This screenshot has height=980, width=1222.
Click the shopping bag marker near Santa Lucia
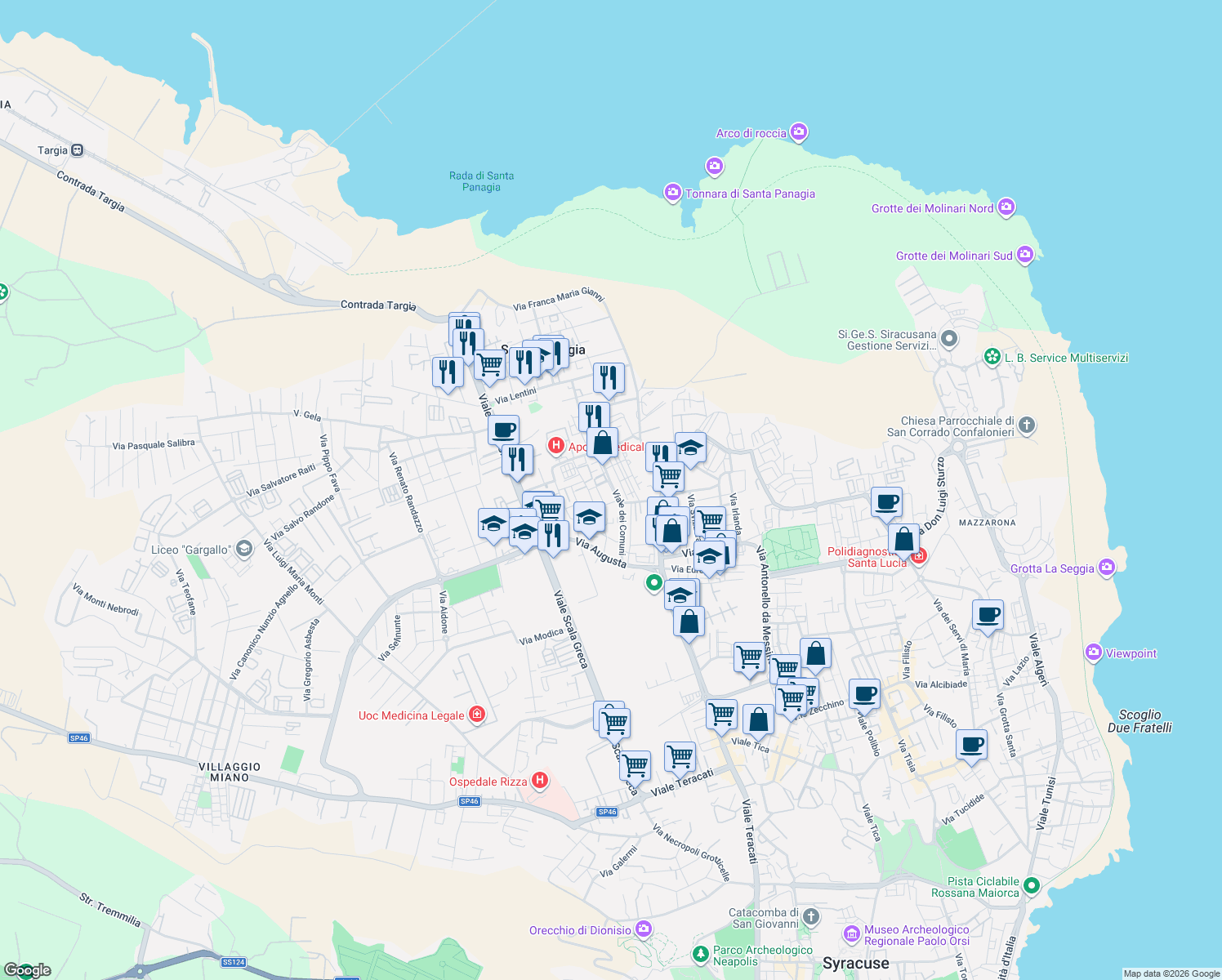(x=904, y=541)
